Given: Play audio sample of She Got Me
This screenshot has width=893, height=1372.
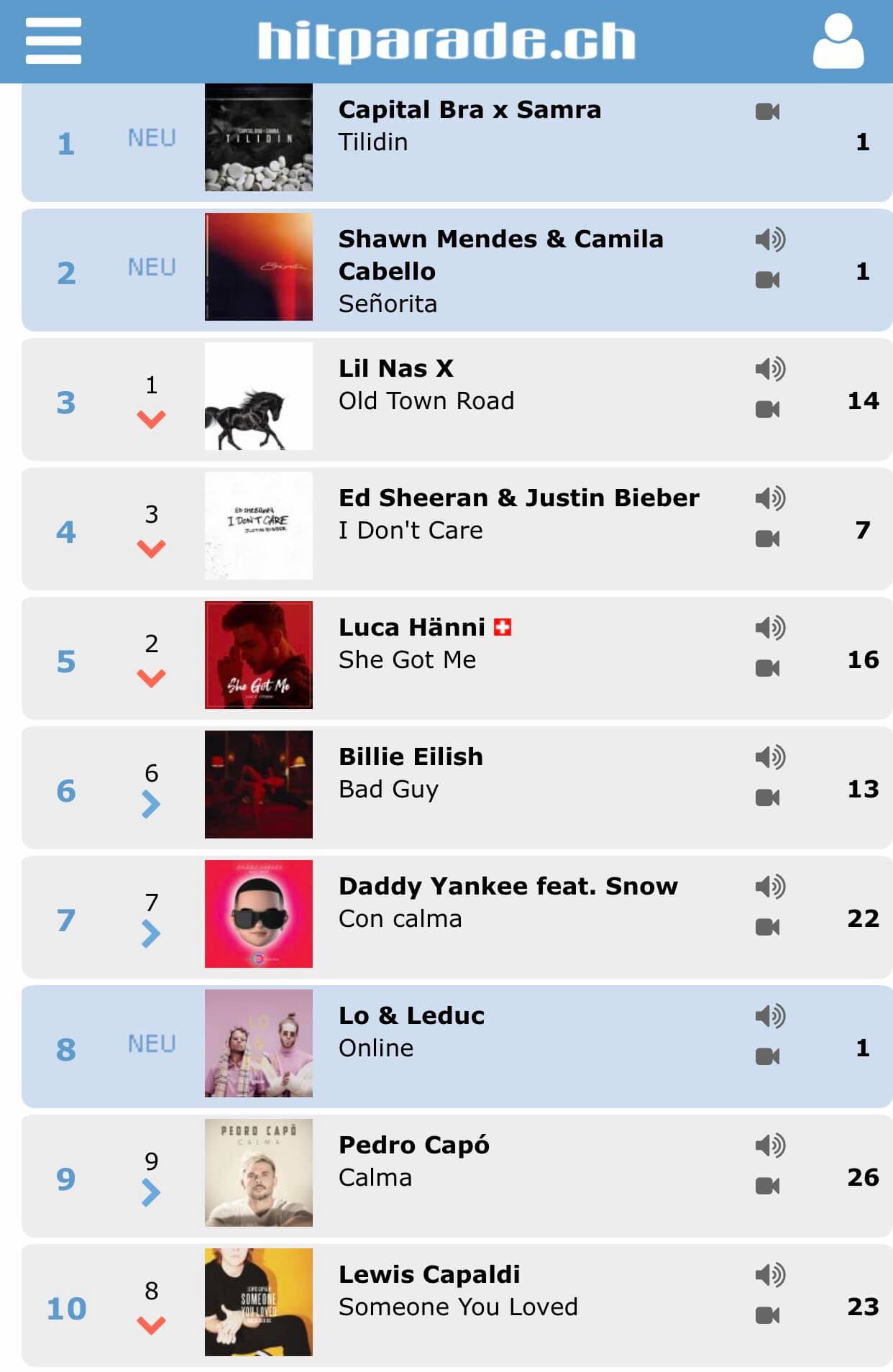Looking at the screenshot, I should click(770, 627).
